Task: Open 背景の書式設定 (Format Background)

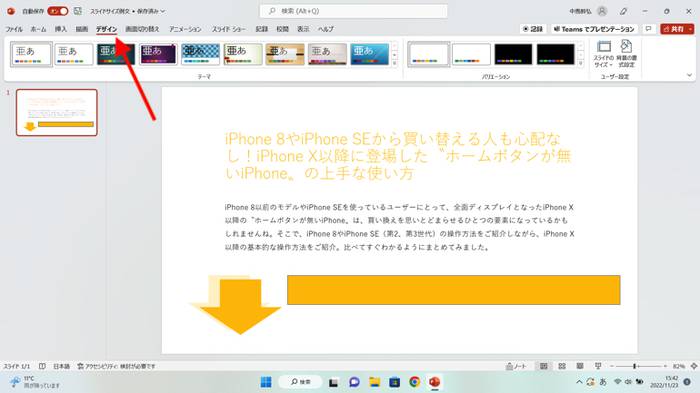Action: click(626, 54)
